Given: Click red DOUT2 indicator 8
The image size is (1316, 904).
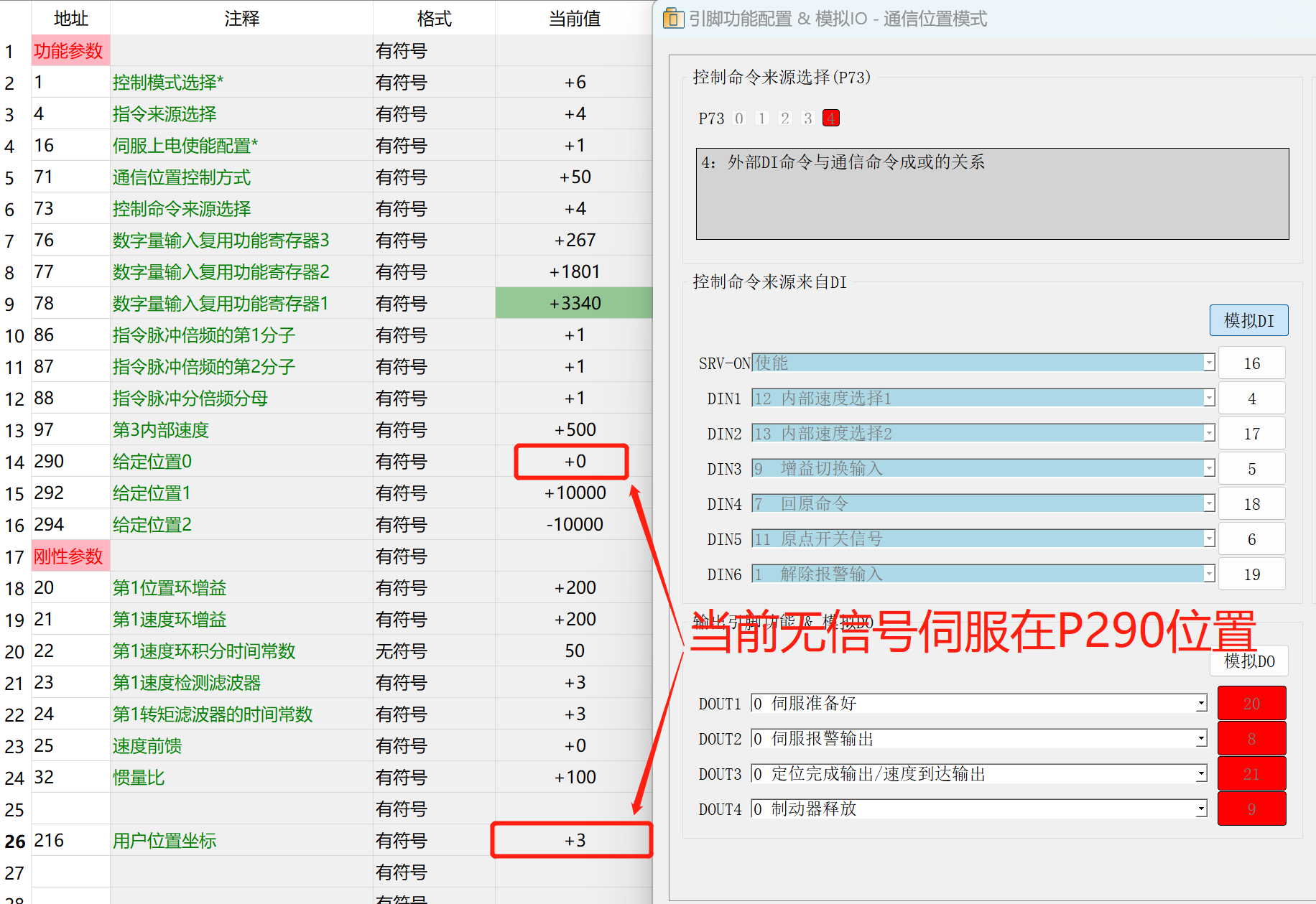Looking at the screenshot, I should [x=1252, y=739].
